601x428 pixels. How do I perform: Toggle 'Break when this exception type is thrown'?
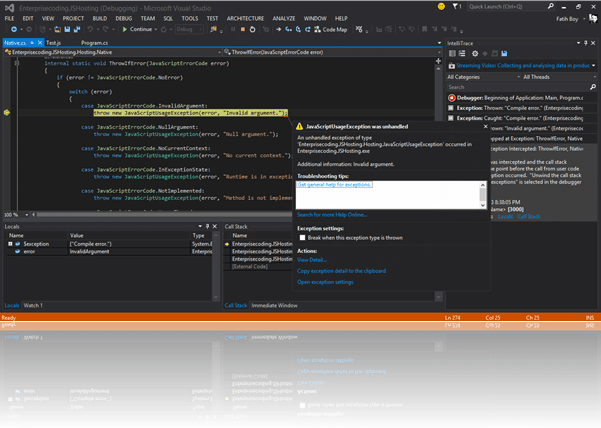coord(302,238)
